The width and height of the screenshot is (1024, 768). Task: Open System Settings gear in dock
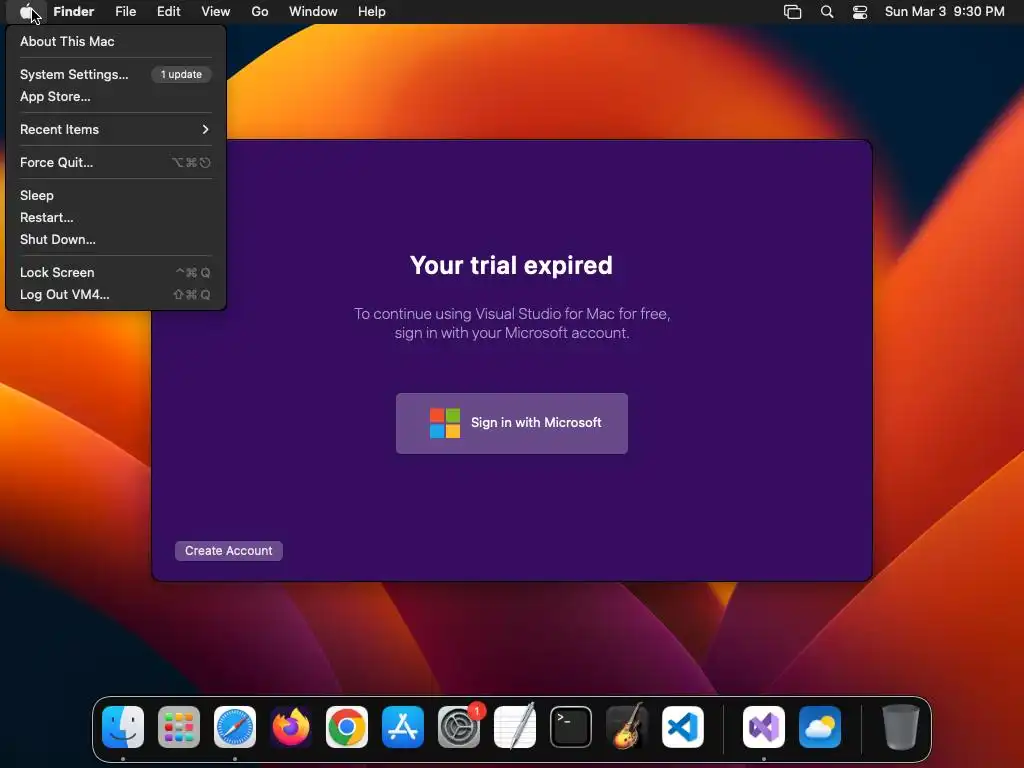pos(458,727)
